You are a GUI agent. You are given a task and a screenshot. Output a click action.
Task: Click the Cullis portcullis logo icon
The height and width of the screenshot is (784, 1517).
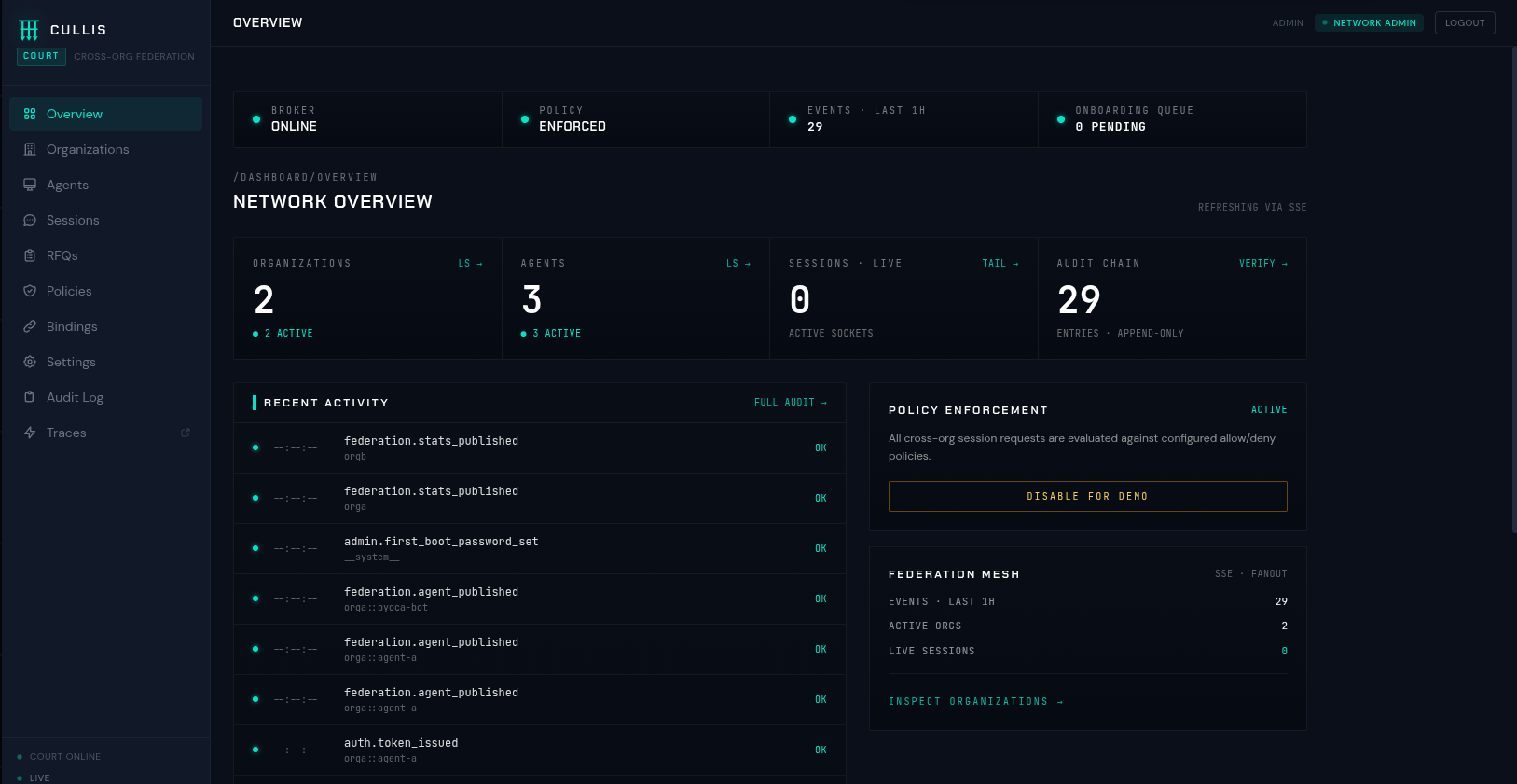pos(29,30)
